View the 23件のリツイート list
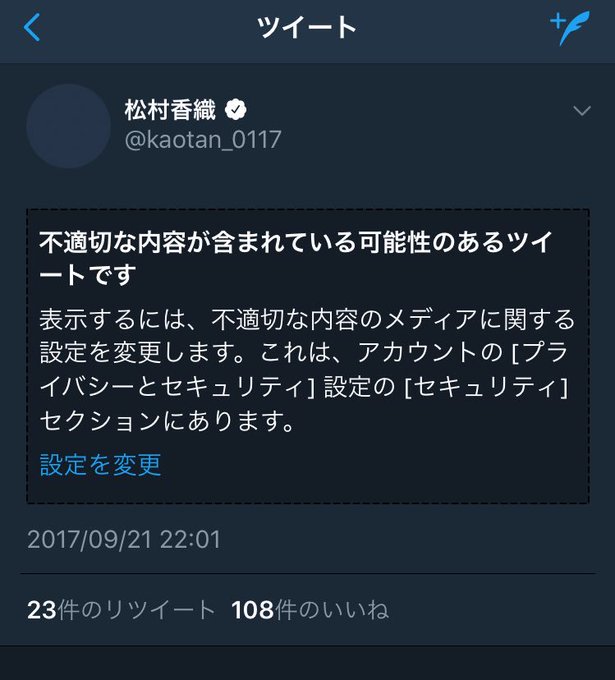Image resolution: width=615 pixels, height=680 pixels. [x=121, y=610]
